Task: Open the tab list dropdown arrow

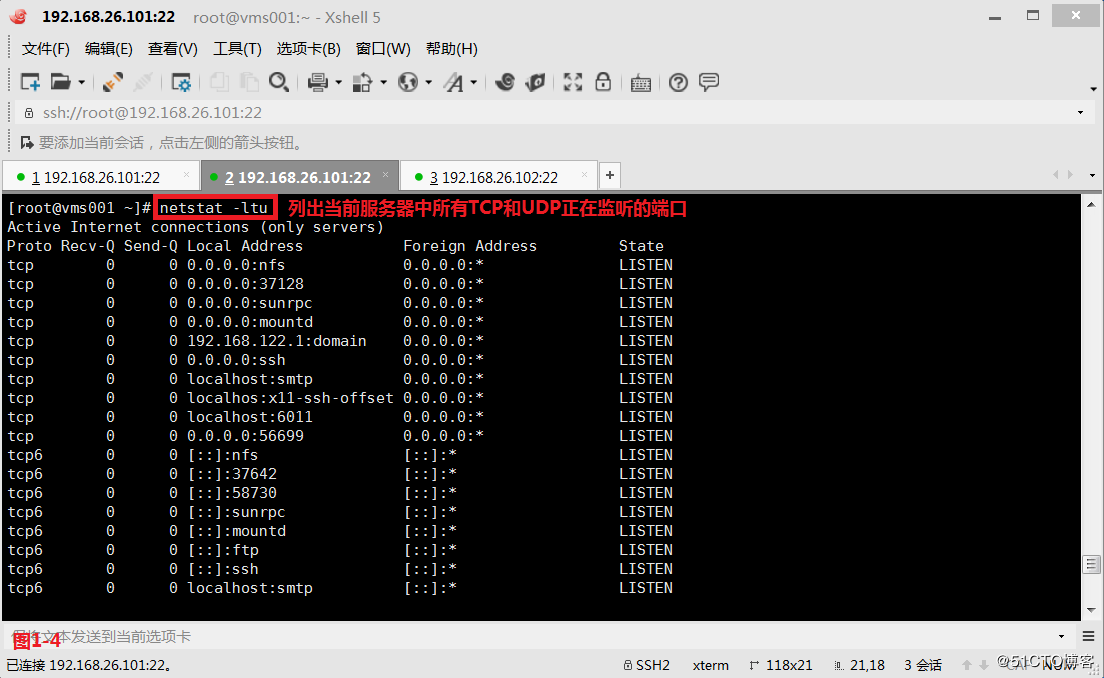Action: 1093,175
